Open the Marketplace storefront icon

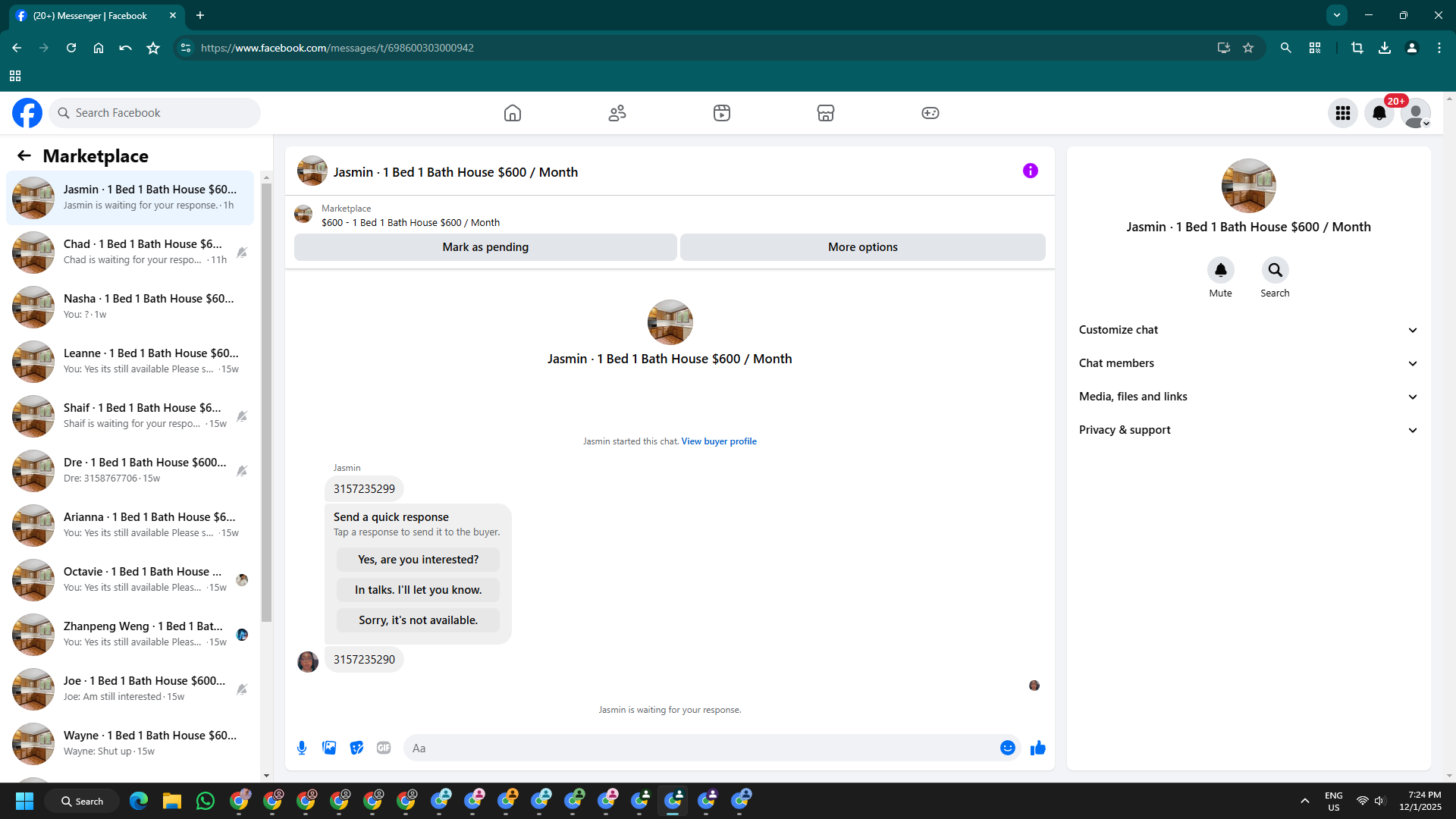click(x=826, y=113)
